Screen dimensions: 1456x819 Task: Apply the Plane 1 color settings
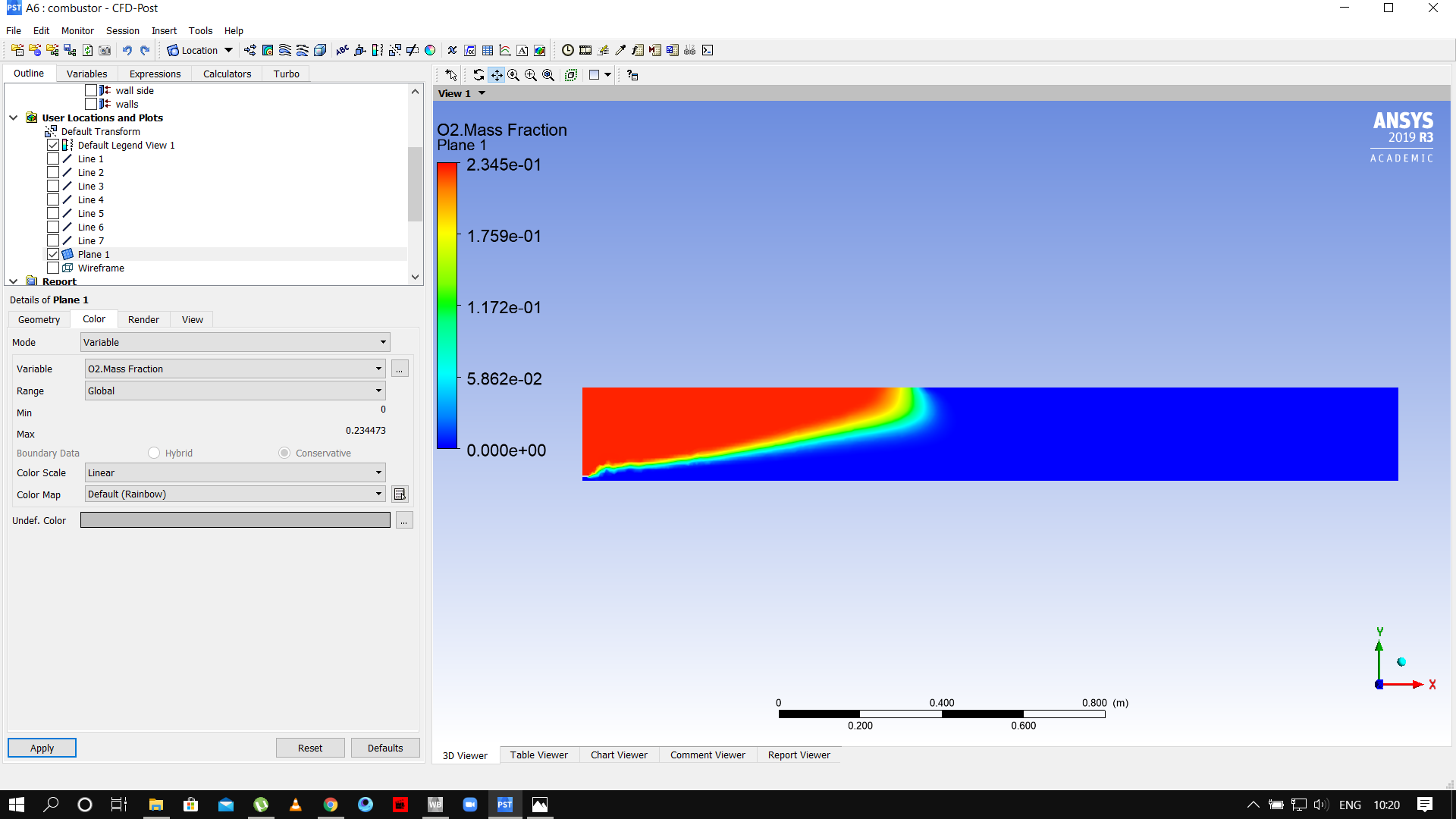click(x=42, y=748)
